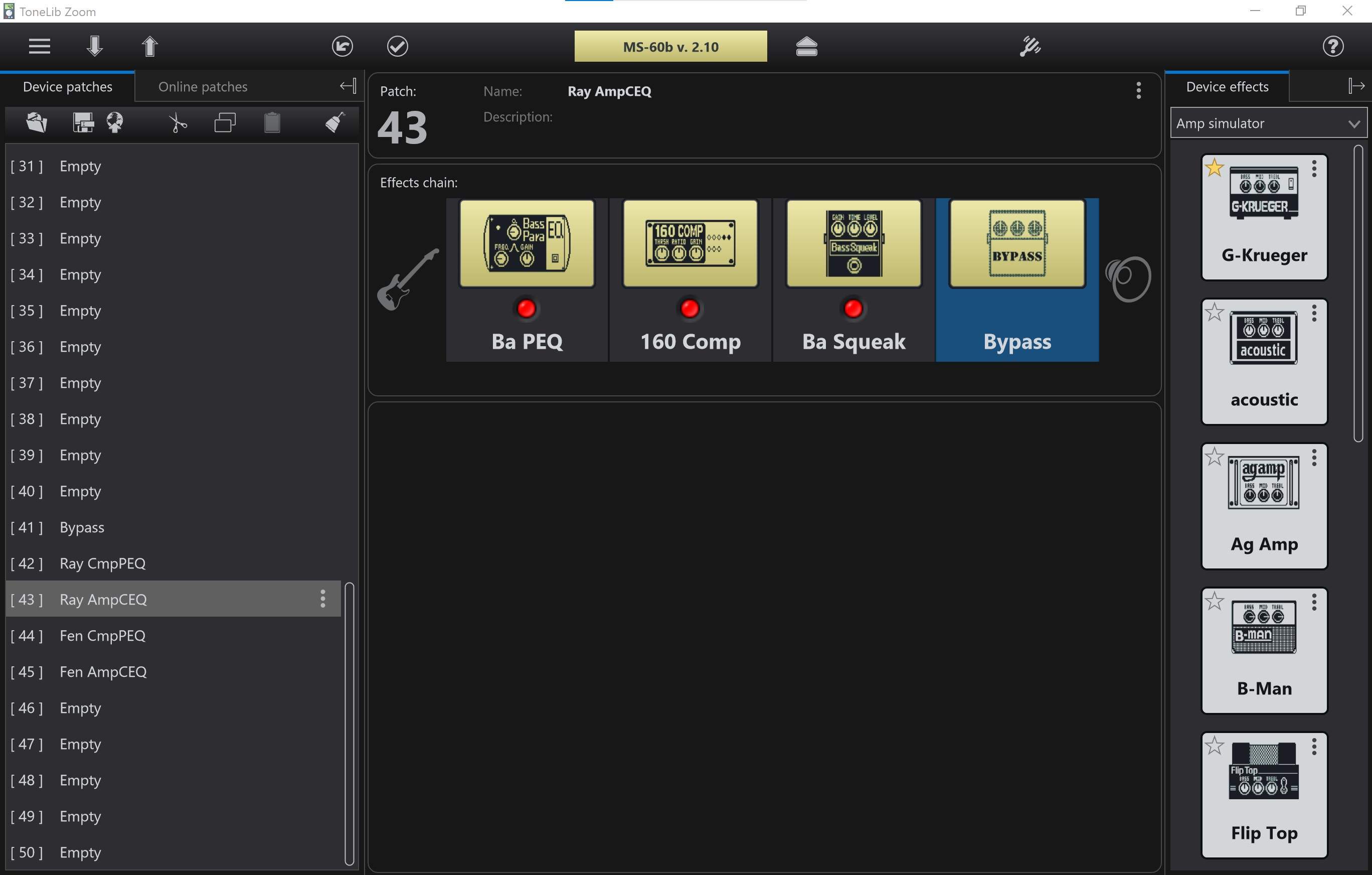Collapse the device effects panel
The image size is (1372, 875).
[1356, 86]
